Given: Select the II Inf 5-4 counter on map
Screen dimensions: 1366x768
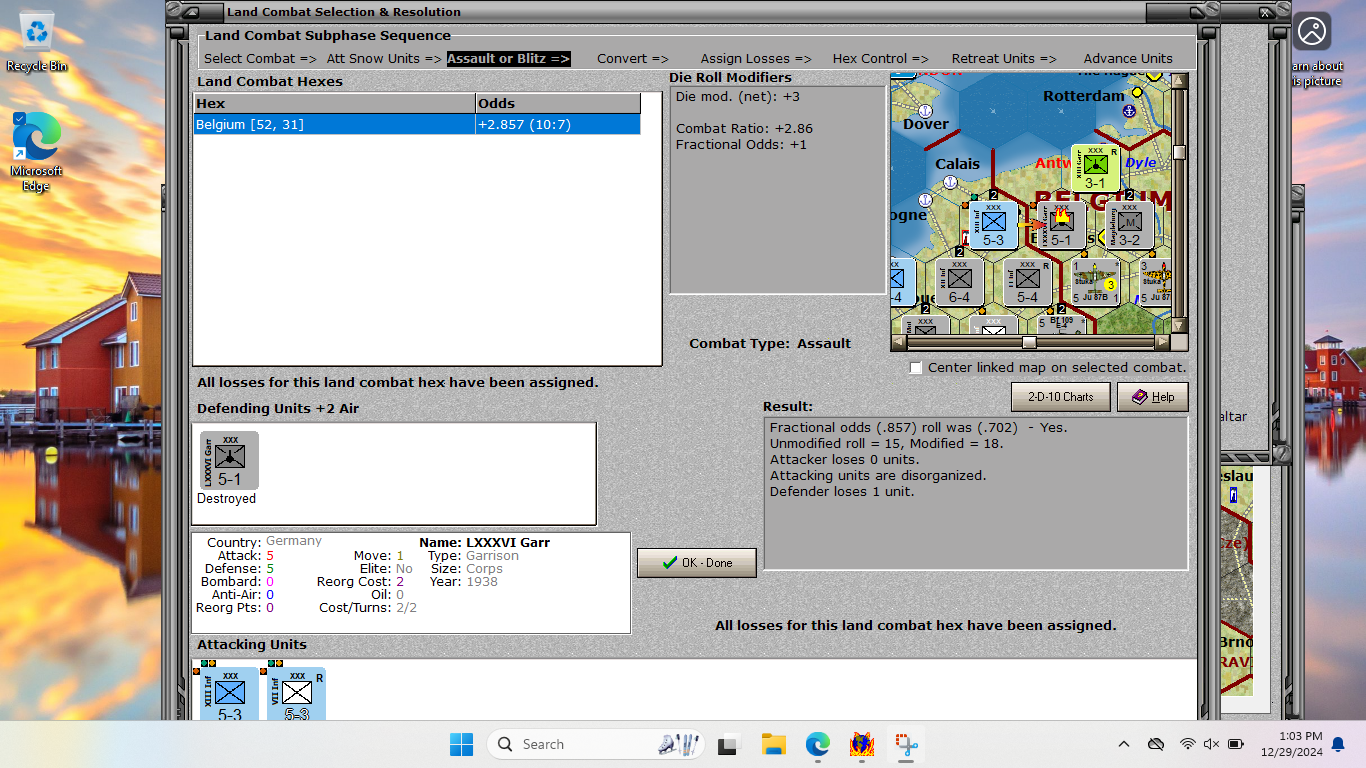Looking at the screenshot, I should pyautogui.click(x=1026, y=281).
